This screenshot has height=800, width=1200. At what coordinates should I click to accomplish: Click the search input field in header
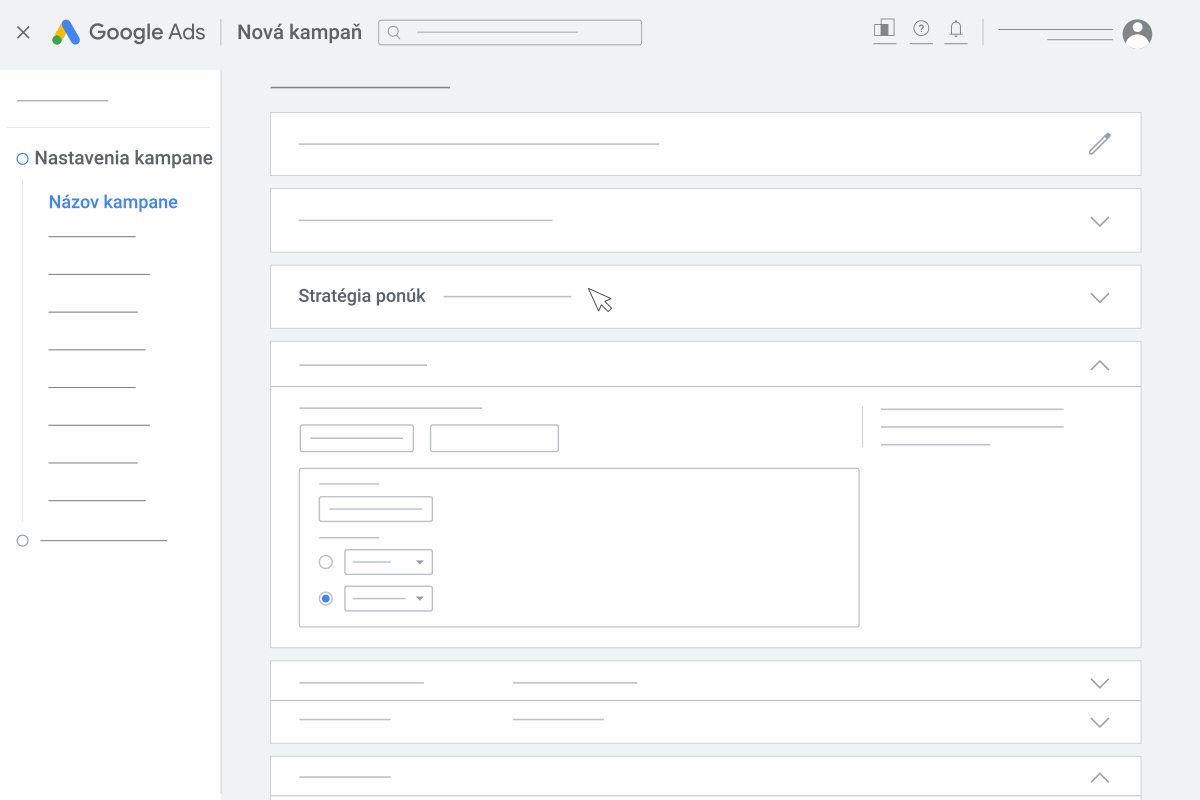click(510, 33)
